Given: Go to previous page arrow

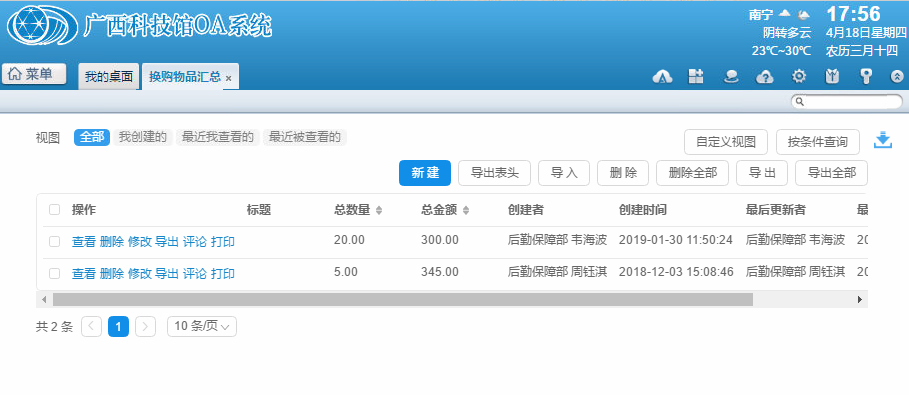Looking at the screenshot, I should [92, 327].
